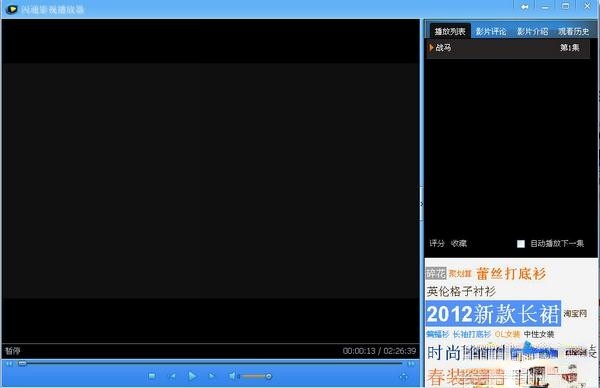Viewport: 600px width, 388px height.
Task: Click the 蕾丝打底衫 ad link
Action: coord(511,274)
